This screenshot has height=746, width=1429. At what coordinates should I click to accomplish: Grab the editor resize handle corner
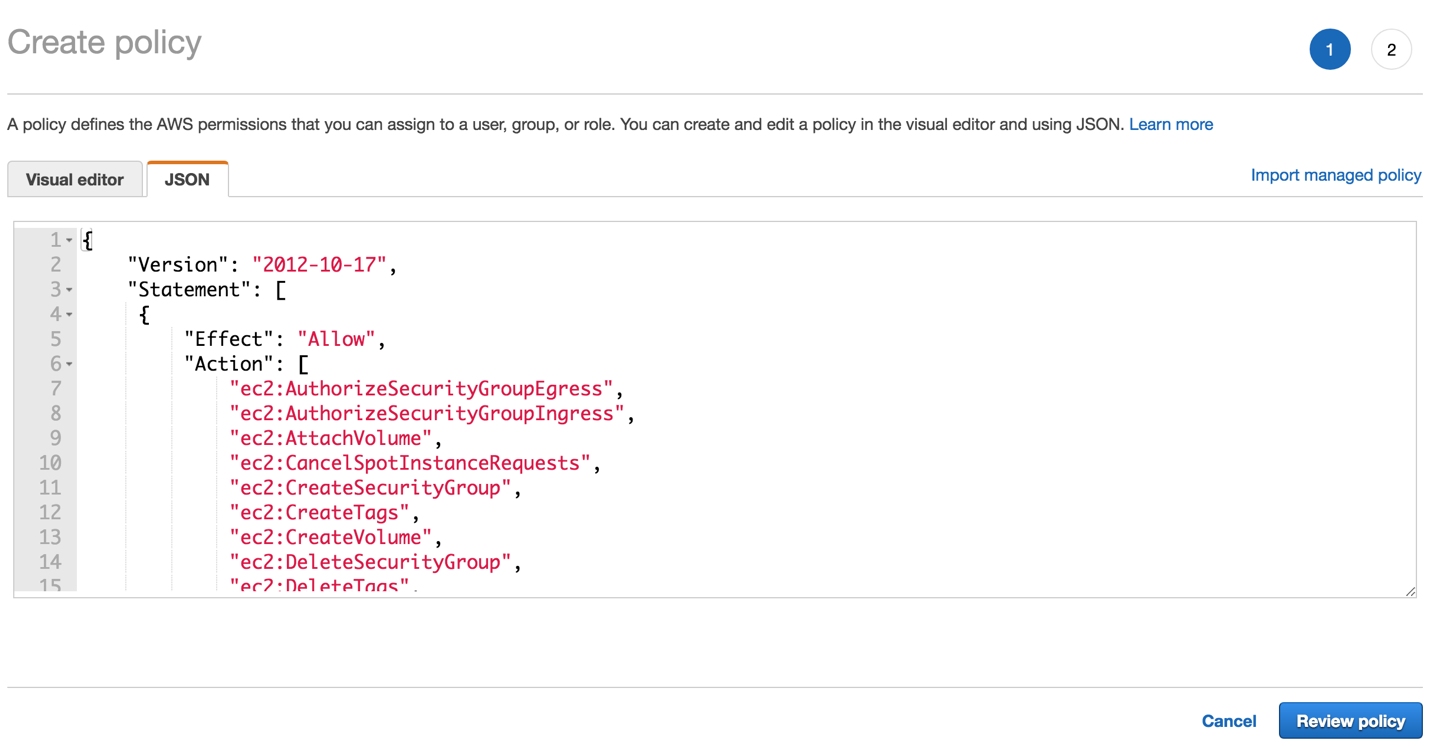click(x=1410, y=591)
